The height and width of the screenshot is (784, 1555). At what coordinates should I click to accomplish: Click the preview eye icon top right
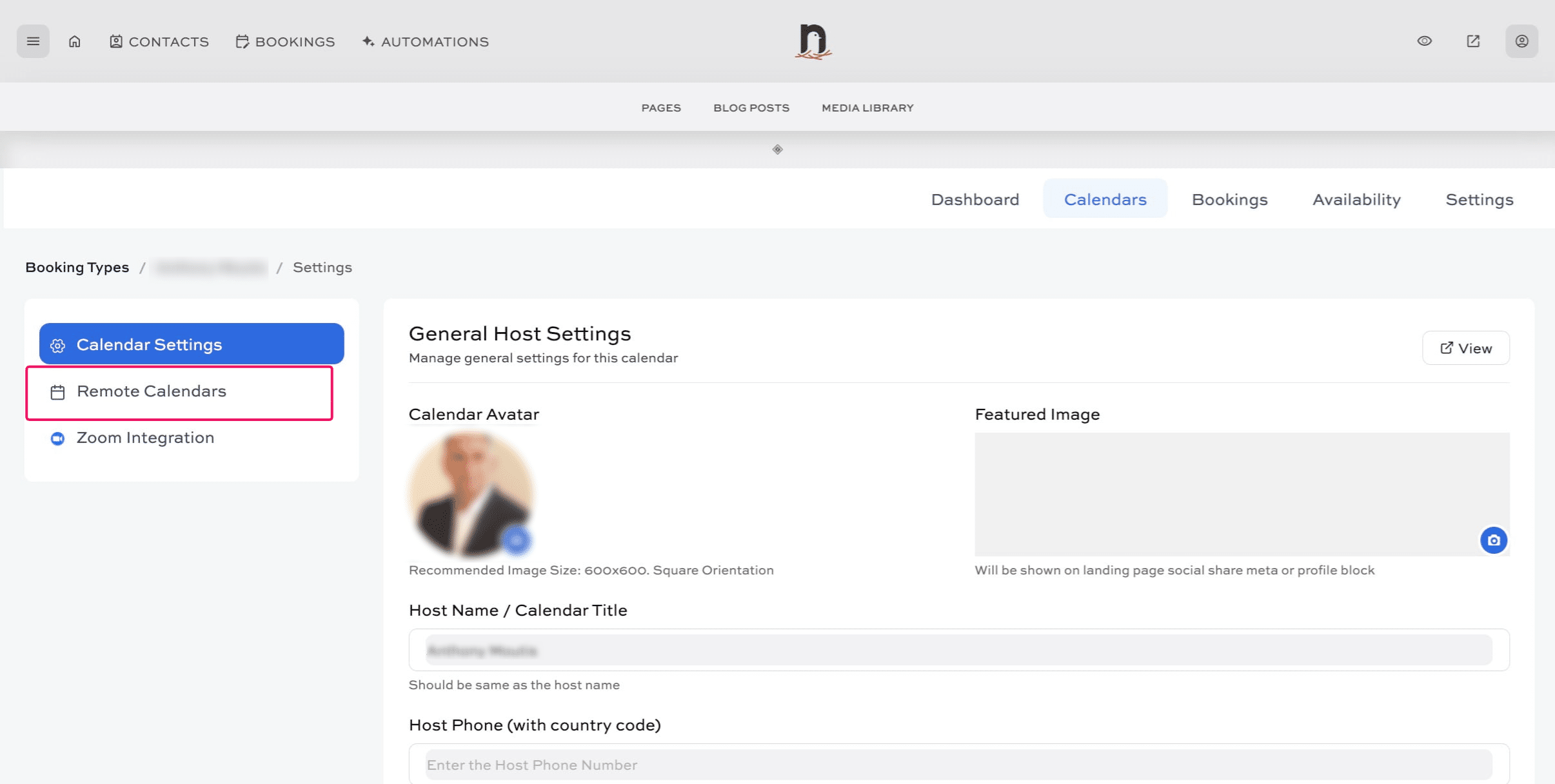pos(1425,41)
